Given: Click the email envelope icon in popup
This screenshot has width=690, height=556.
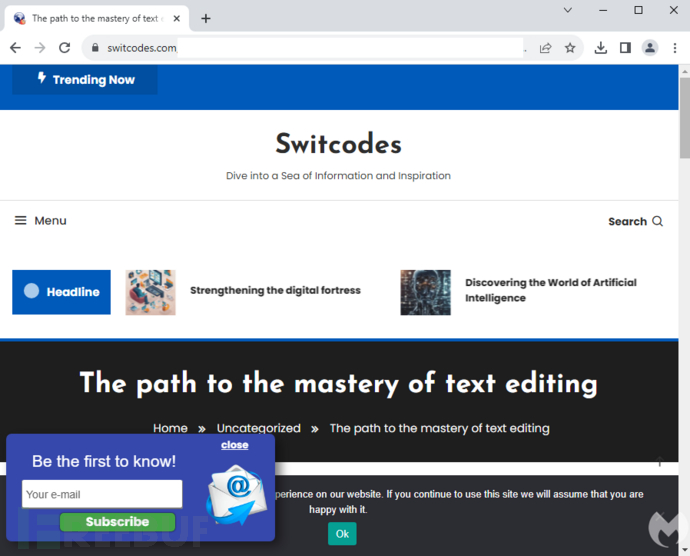Looking at the screenshot, I should pos(236,495).
